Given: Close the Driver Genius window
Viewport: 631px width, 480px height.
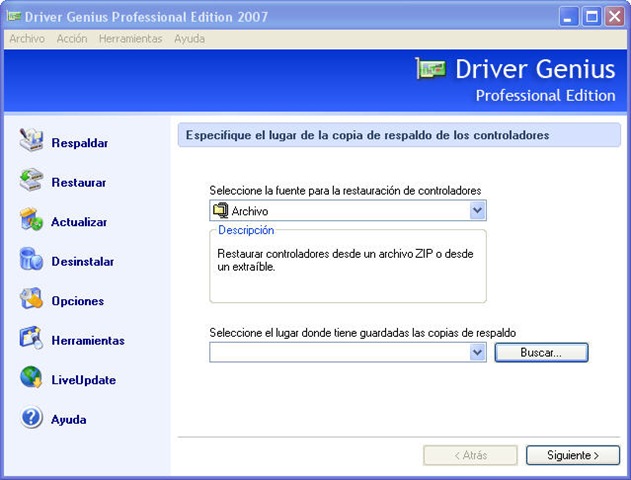Looking at the screenshot, I should [615, 17].
